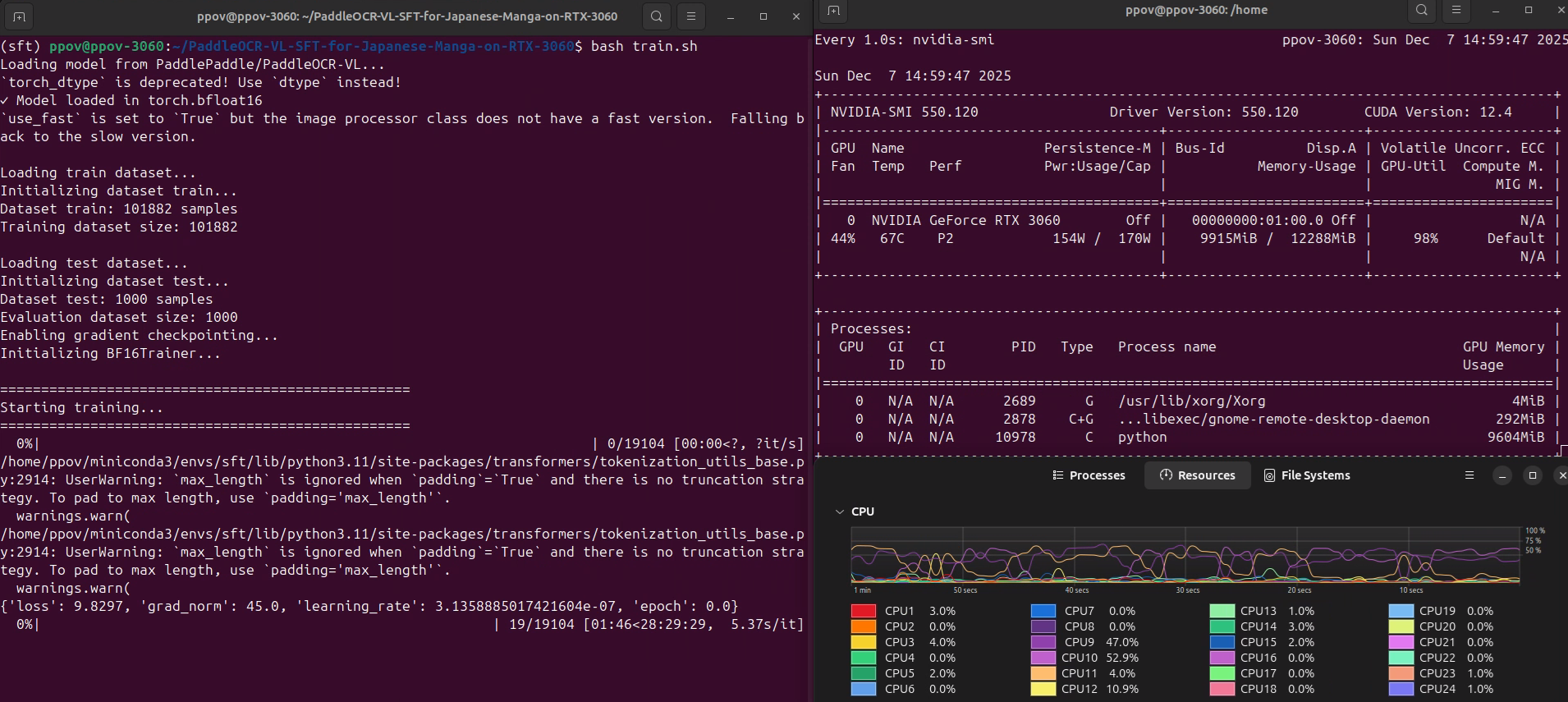The width and height of the screenshot is (1568, 702).
Task: Open a new tab in the left terminal
Action: point(19,16)
